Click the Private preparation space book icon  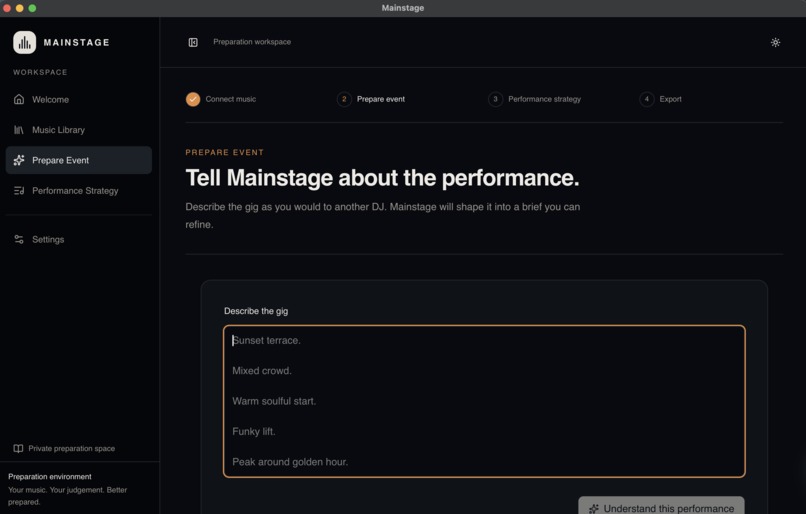[x=18, y=448]
